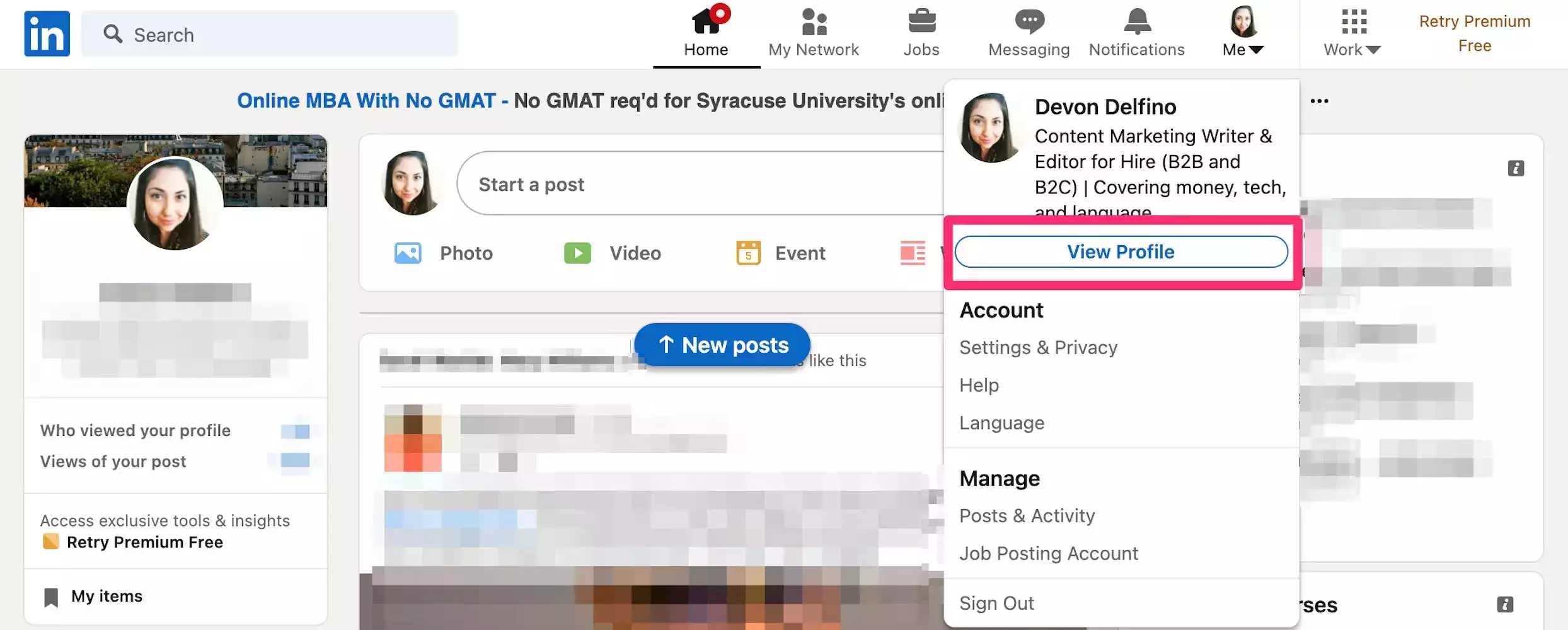Focus the Search input field
The height and width of the screenshot is (630, 1568).
tap(269, 34)
